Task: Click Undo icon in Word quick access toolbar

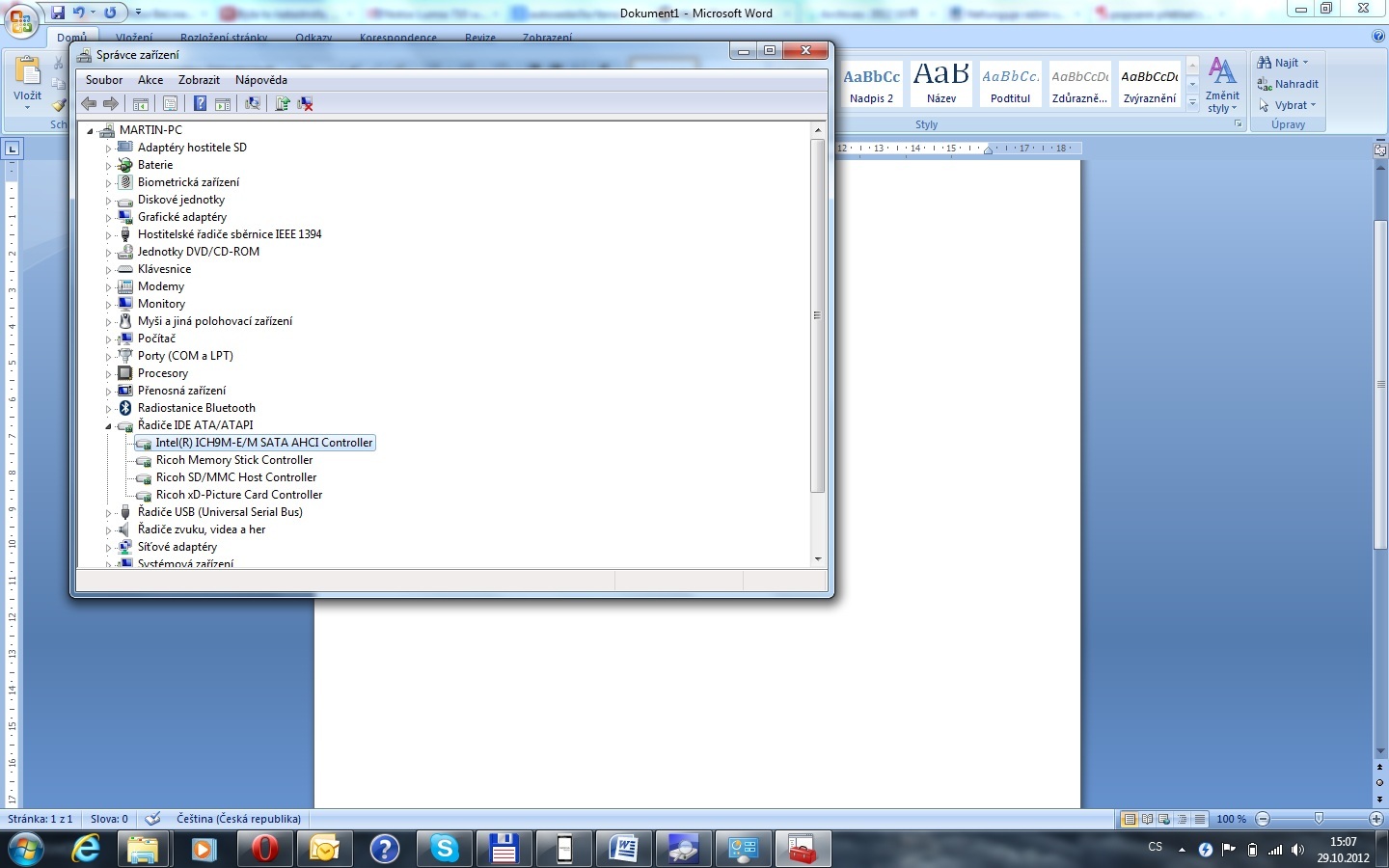Action: click(x=79, y=13)
